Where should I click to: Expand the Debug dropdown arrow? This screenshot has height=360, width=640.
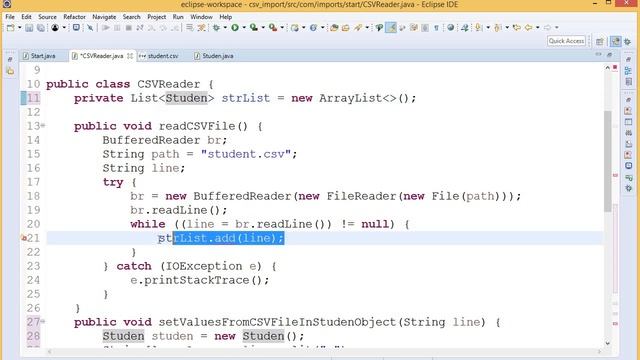[225, 28]
